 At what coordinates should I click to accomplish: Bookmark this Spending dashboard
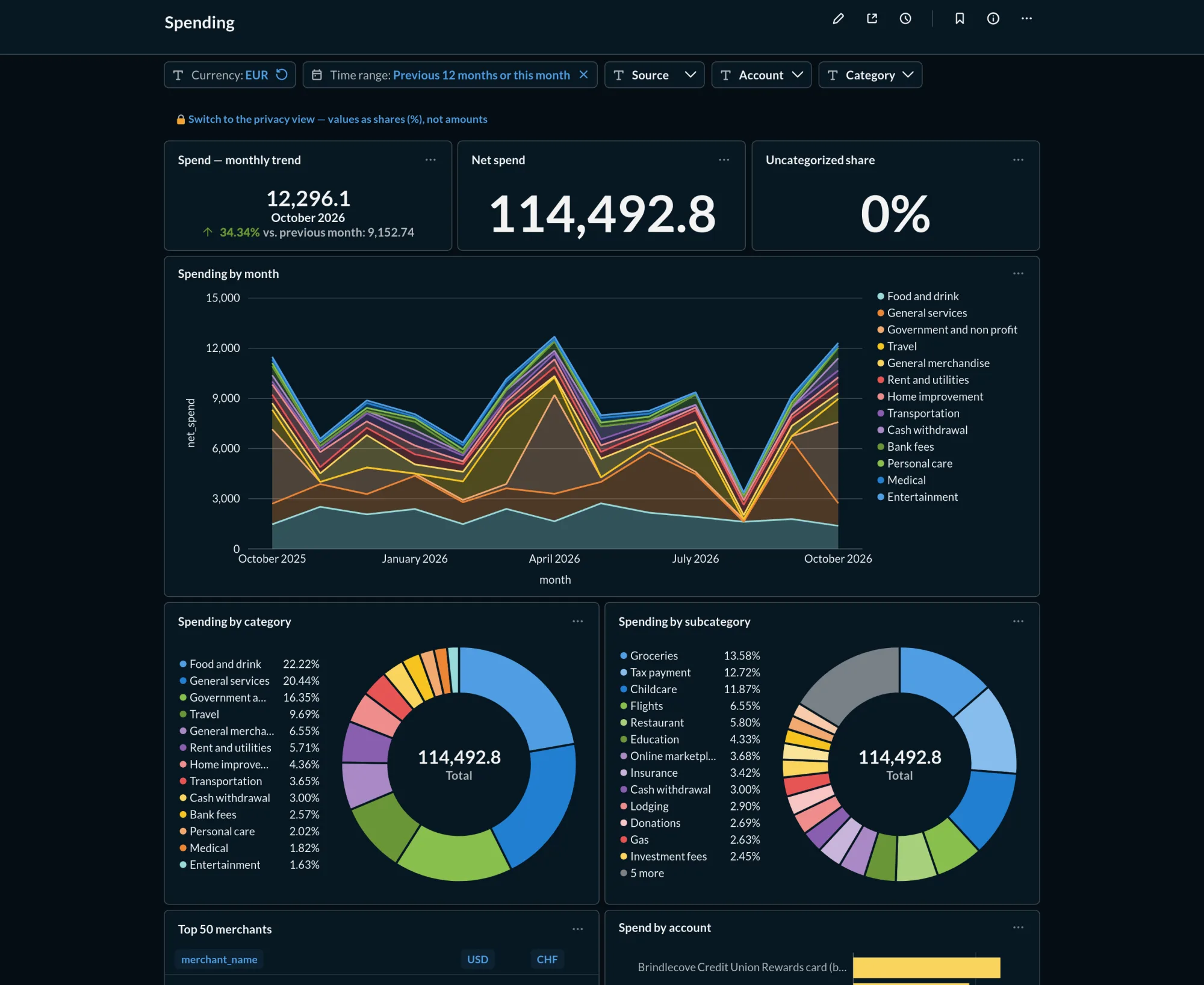tap(960, 19)
